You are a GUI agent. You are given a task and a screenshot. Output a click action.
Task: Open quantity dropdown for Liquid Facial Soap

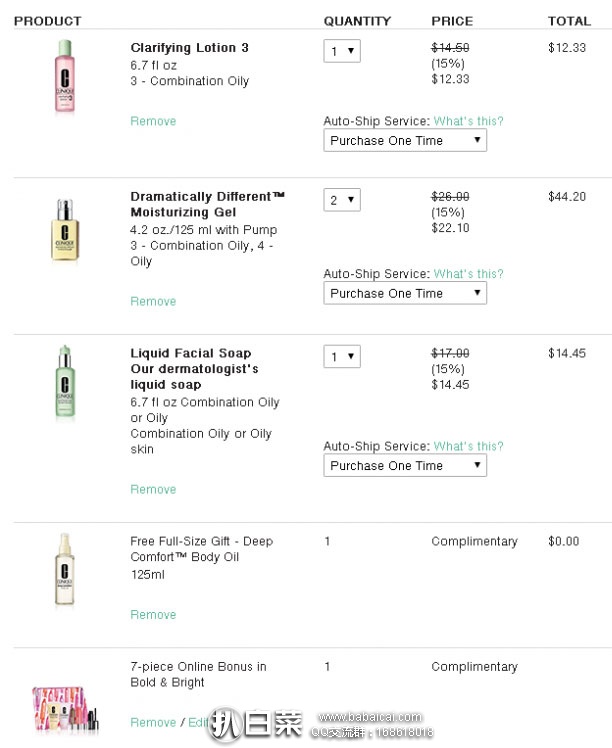[341, 357]
